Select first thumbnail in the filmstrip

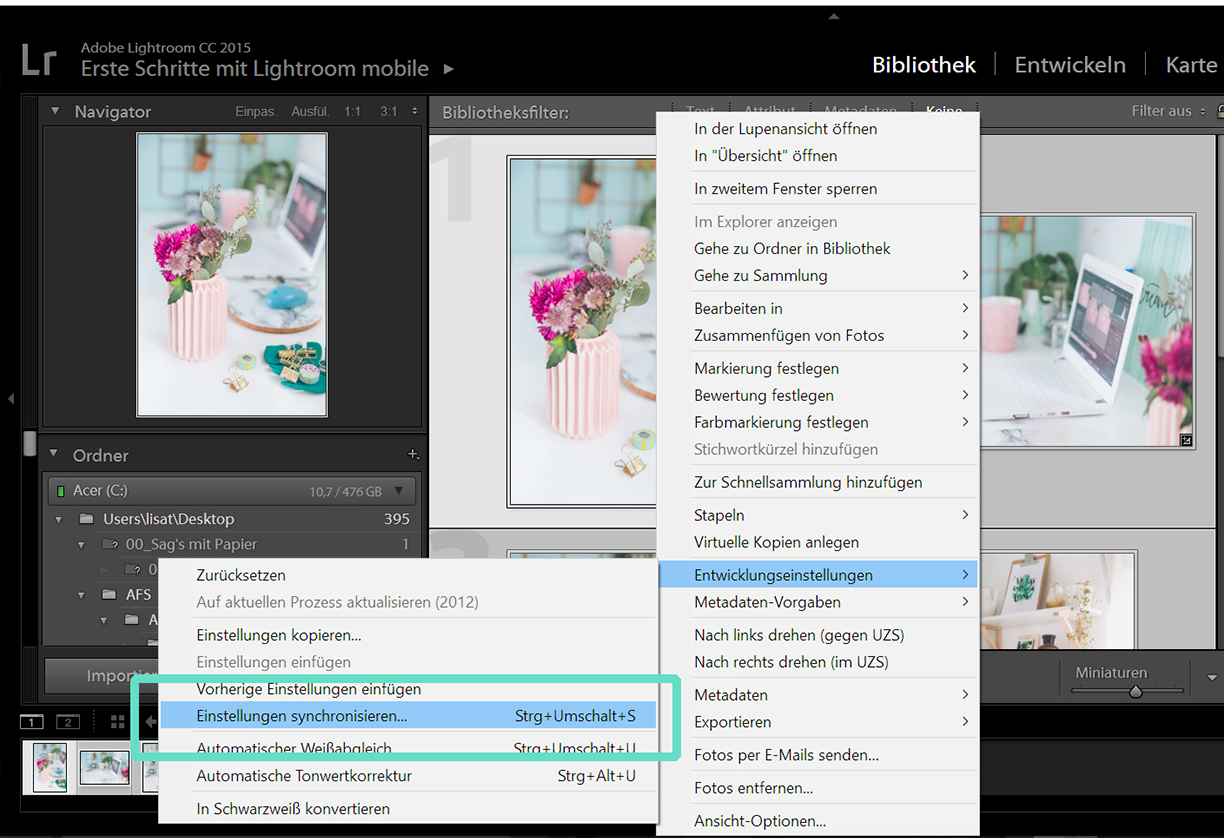(x=50, y=767)
